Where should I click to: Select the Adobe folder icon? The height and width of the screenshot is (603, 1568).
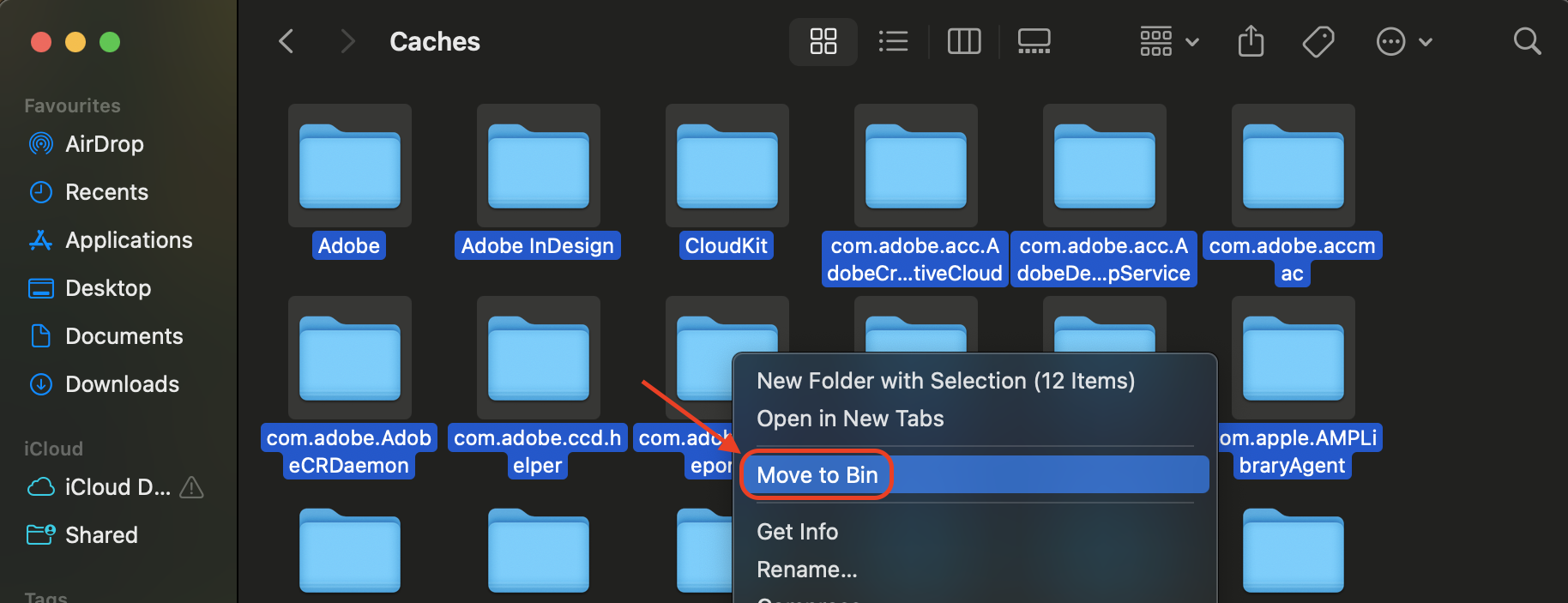coord(350,166)
